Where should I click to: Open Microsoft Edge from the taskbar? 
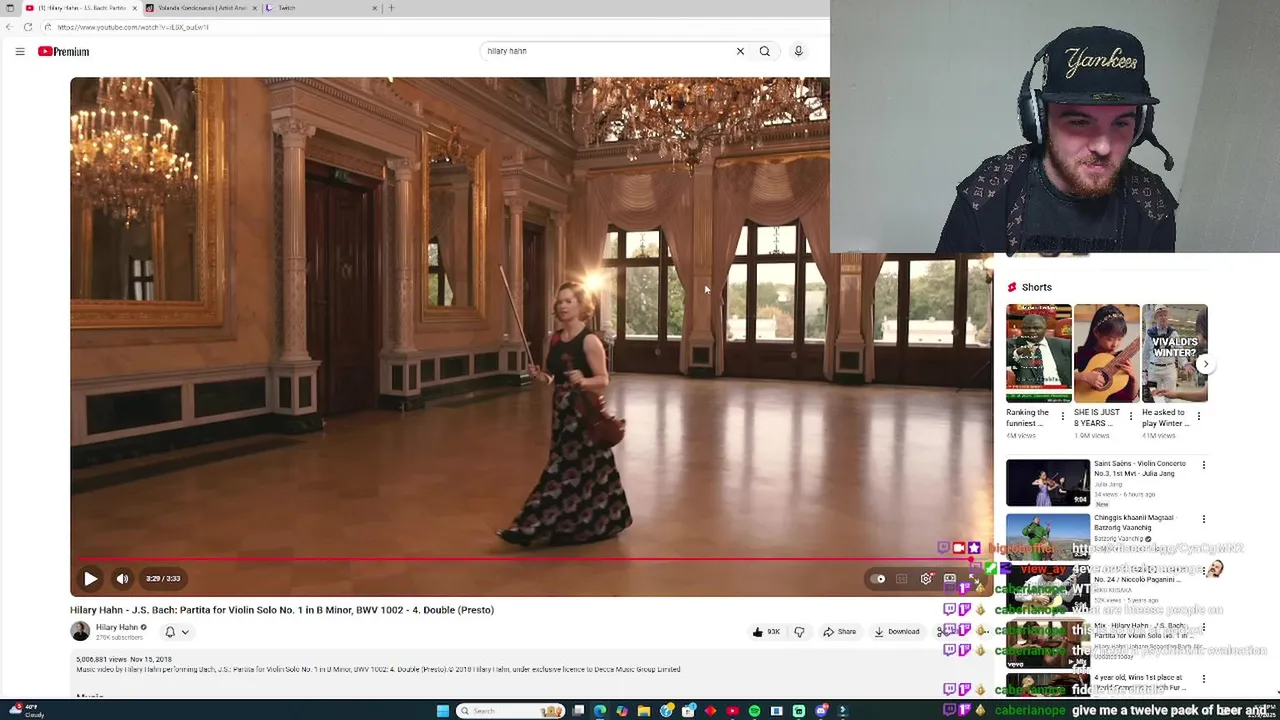click(x=599, y=711)
